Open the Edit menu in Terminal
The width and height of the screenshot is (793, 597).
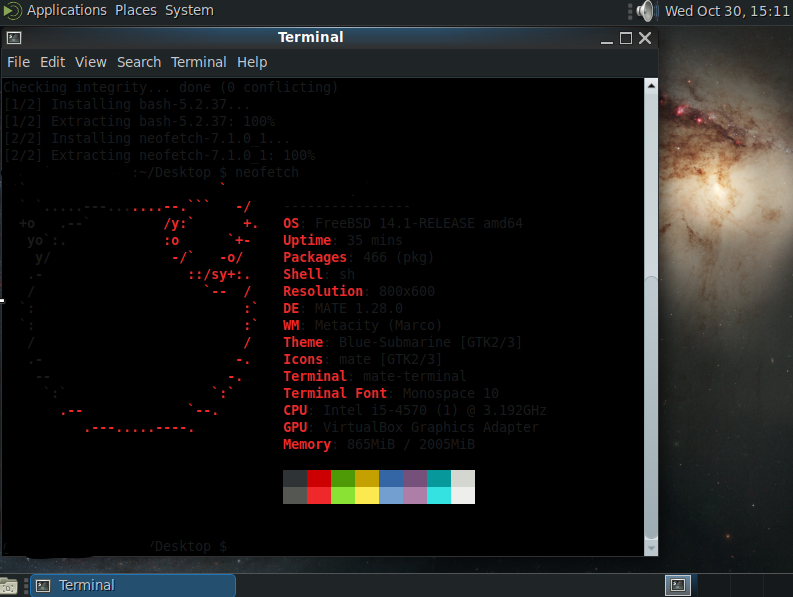click(x=53, y=62)
